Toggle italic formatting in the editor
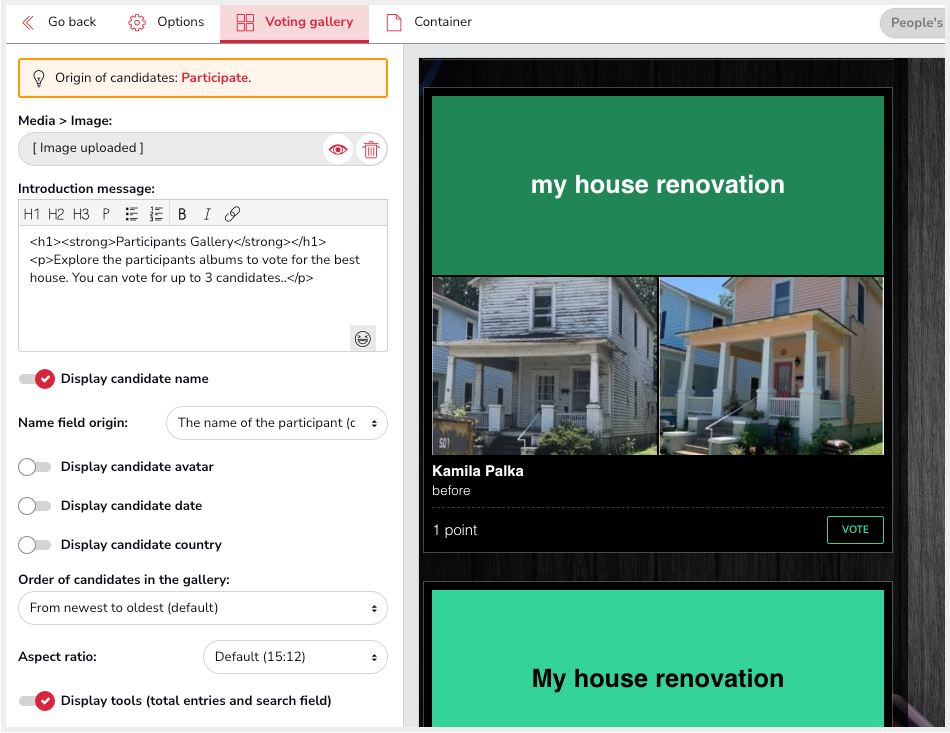This screenshot has width=950, height=733. tap(207, 214)
